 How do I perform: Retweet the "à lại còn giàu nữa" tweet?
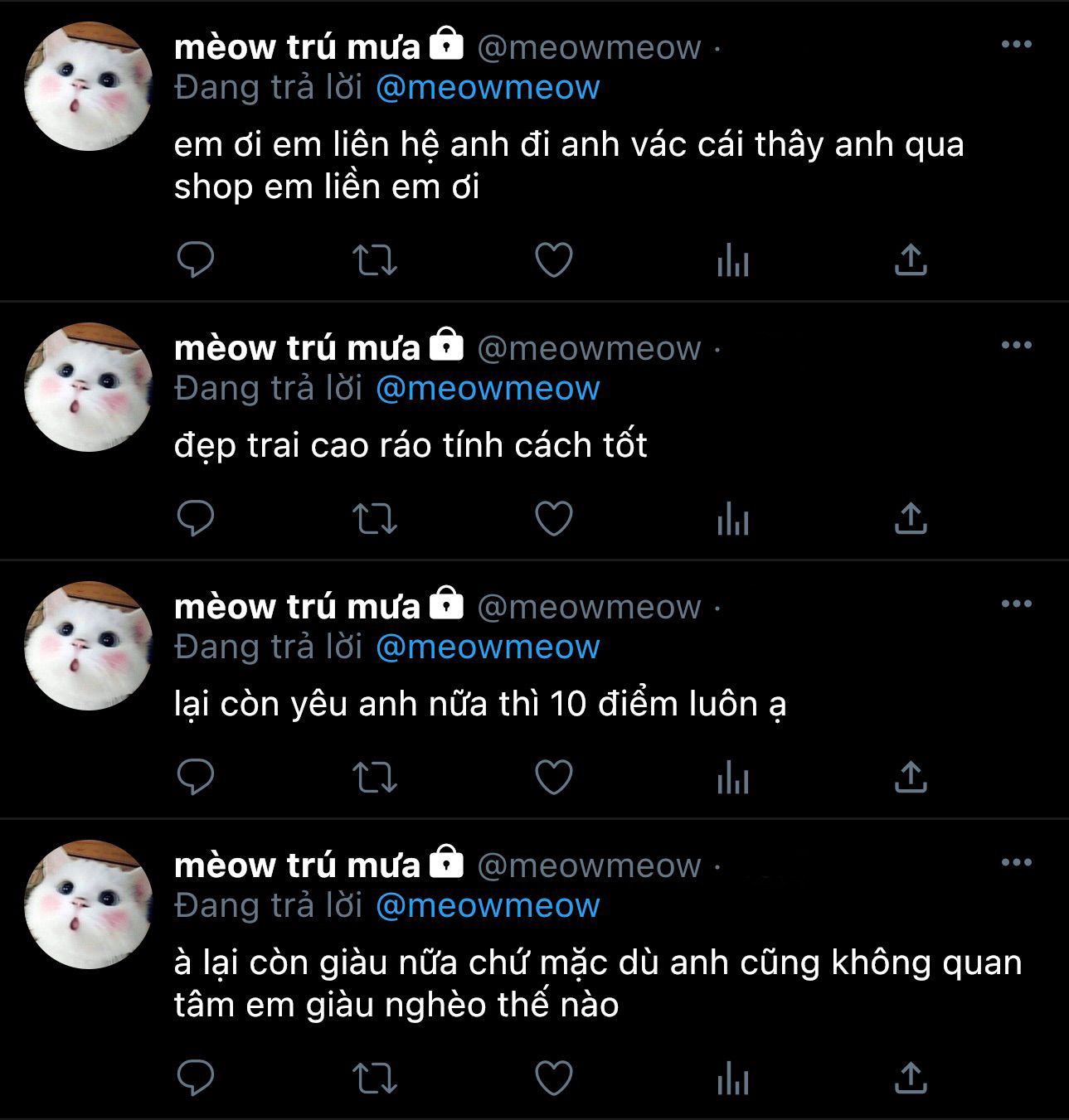tap(375, 1079)
